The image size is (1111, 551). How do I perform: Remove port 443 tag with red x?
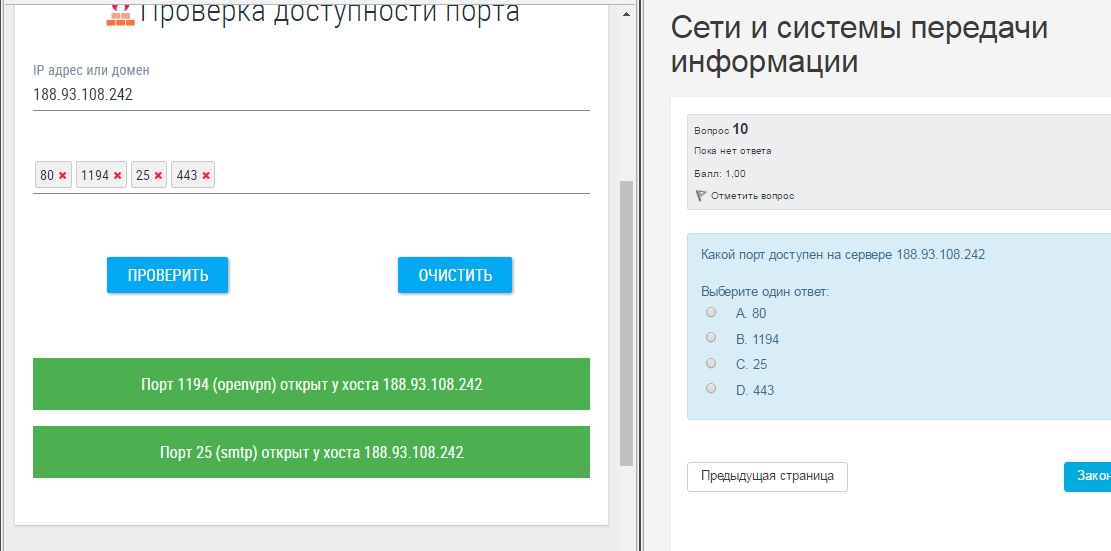[x=206, y=176]
